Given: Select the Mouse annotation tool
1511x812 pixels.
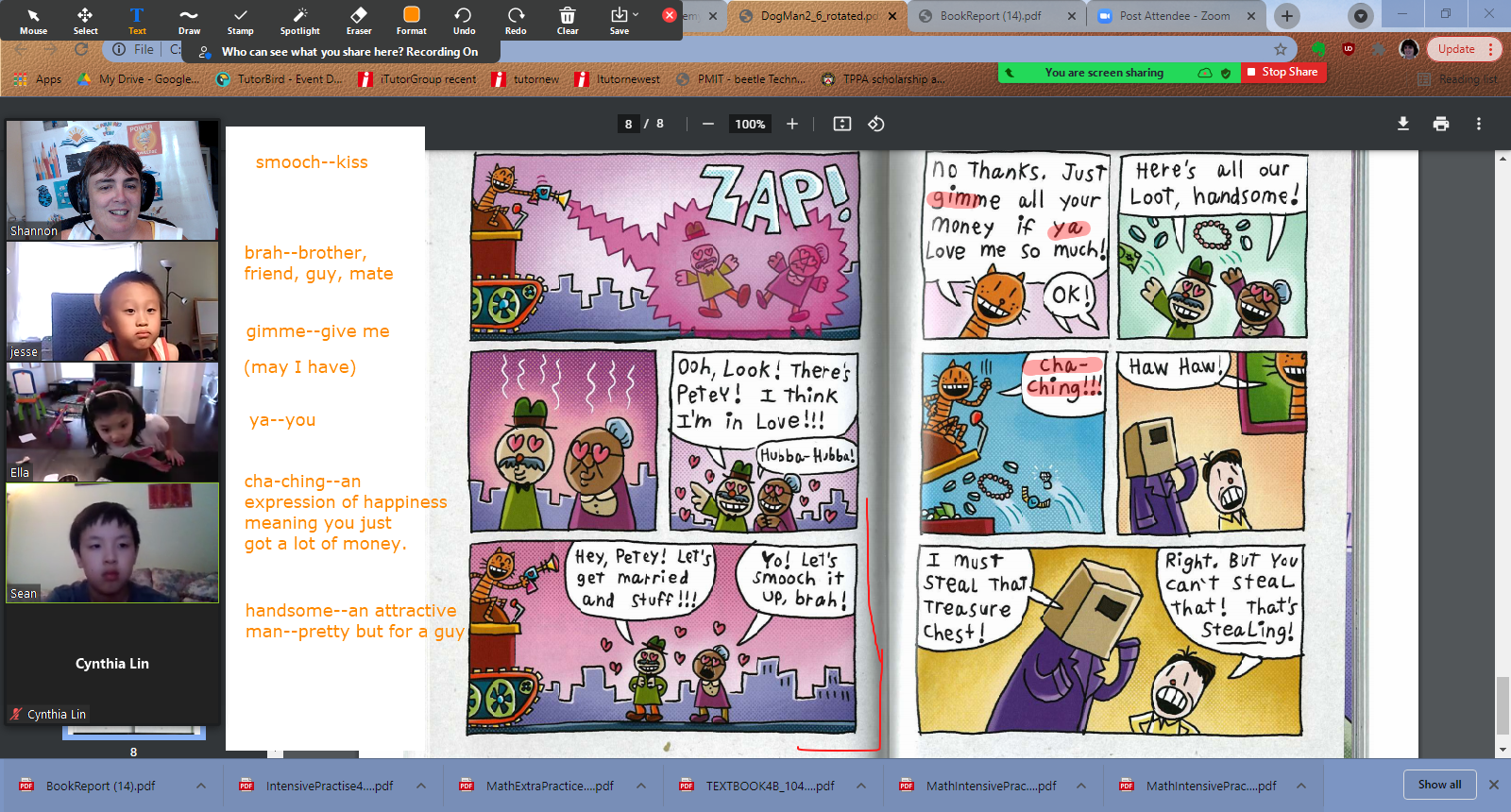Looking at the screenshot, I should tap(33, 21).
